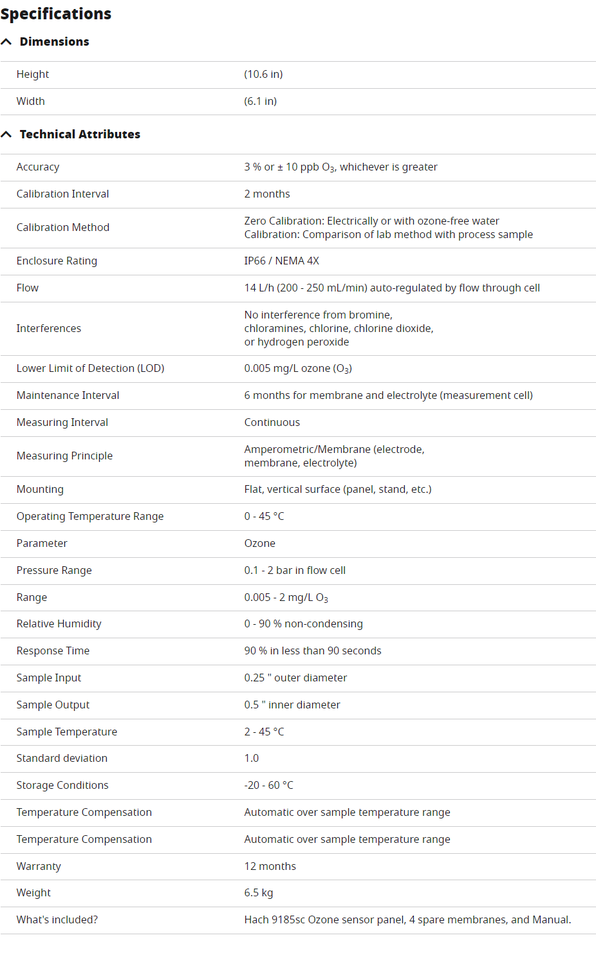The height and width of the screenshot is (960, 596).
Task: Select the Flow specification value
Action: point(392,288)
